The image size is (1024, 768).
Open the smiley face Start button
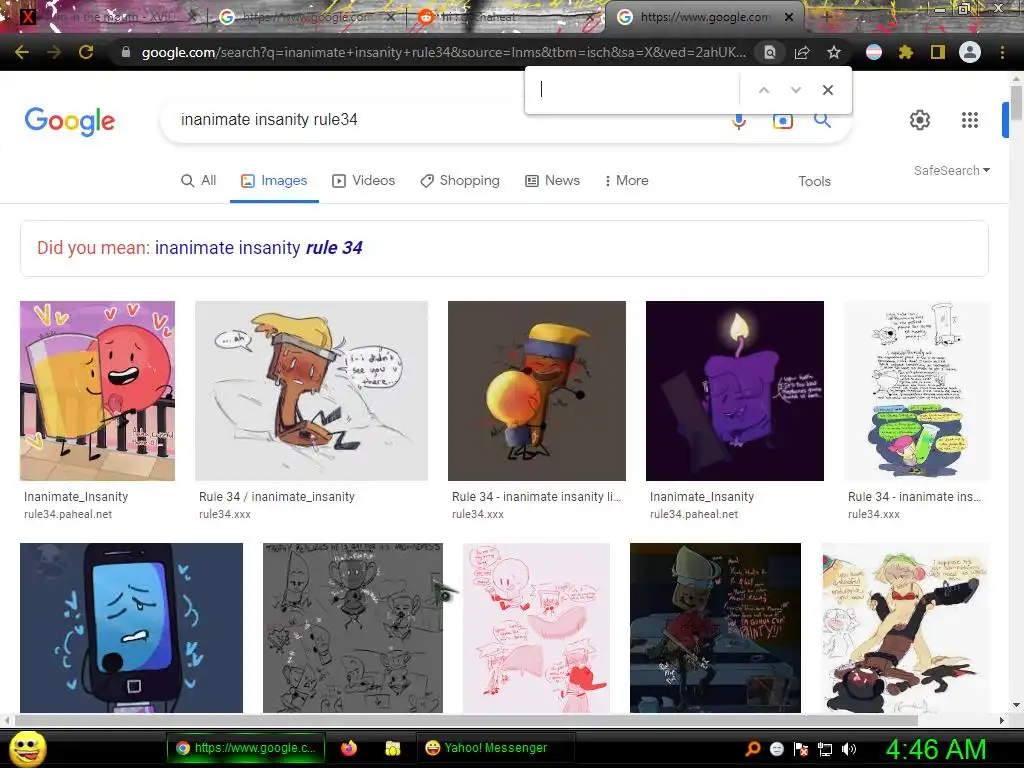pyautogui.click(x=28, y=749)
